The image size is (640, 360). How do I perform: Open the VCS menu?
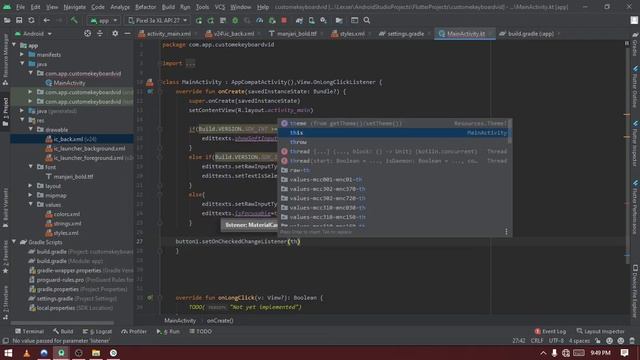point(220,7)
